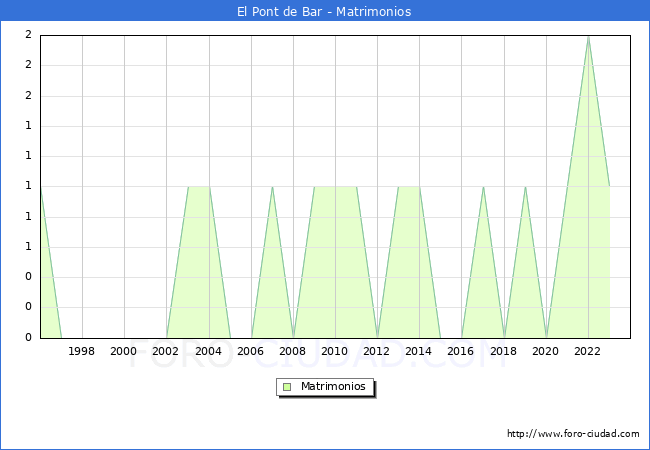Open the foro-ciudad.com link
Viewport: 650px width, 450px height.
click(x=573, y=434)
